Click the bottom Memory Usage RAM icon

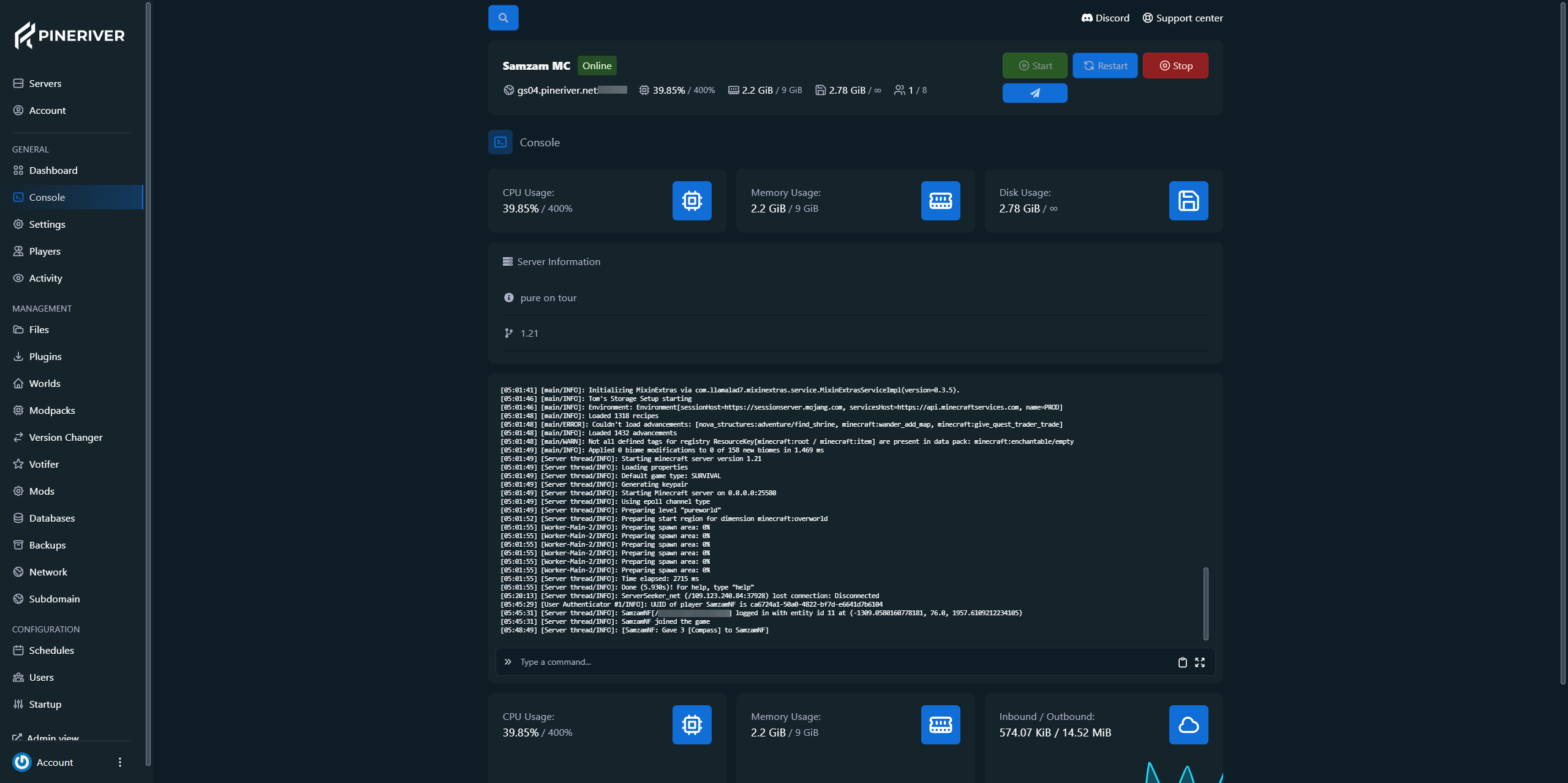tap(940, 725)
